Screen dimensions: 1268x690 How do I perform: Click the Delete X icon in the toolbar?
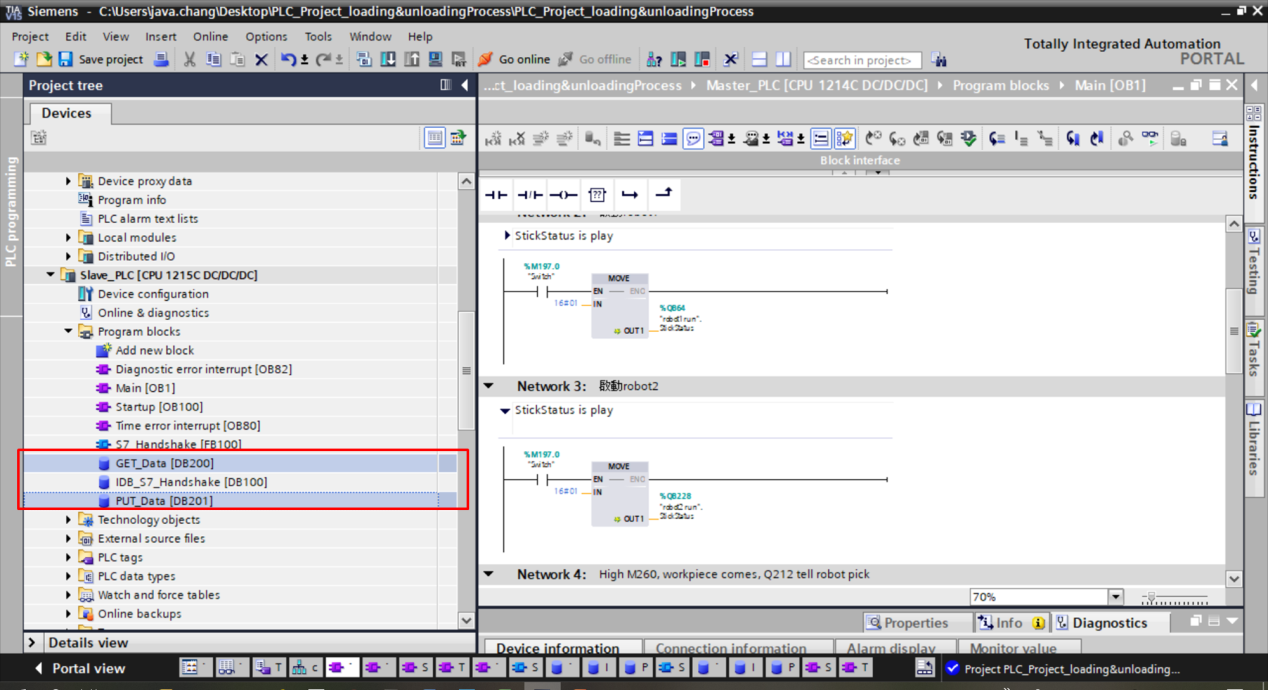click(x=261, y=60)
